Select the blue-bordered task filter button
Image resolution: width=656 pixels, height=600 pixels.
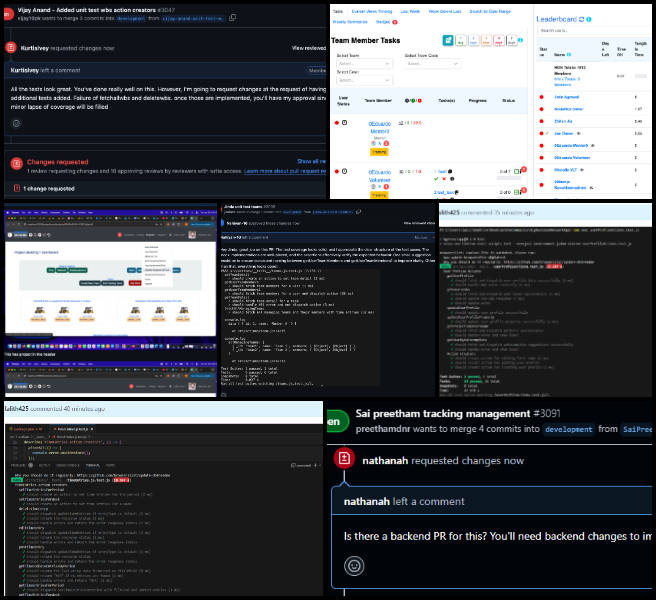(x=473, y=41)
